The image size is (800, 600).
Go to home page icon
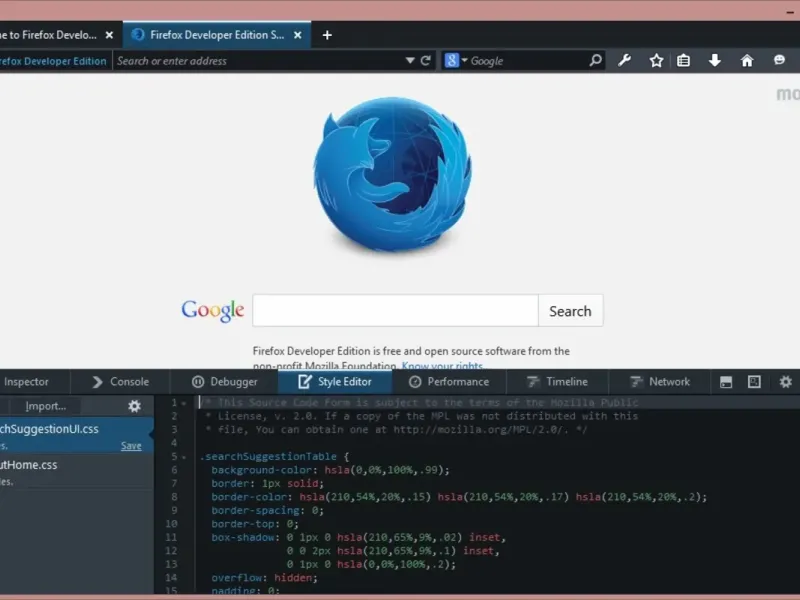pyautogui.click(x=747, y=61)
